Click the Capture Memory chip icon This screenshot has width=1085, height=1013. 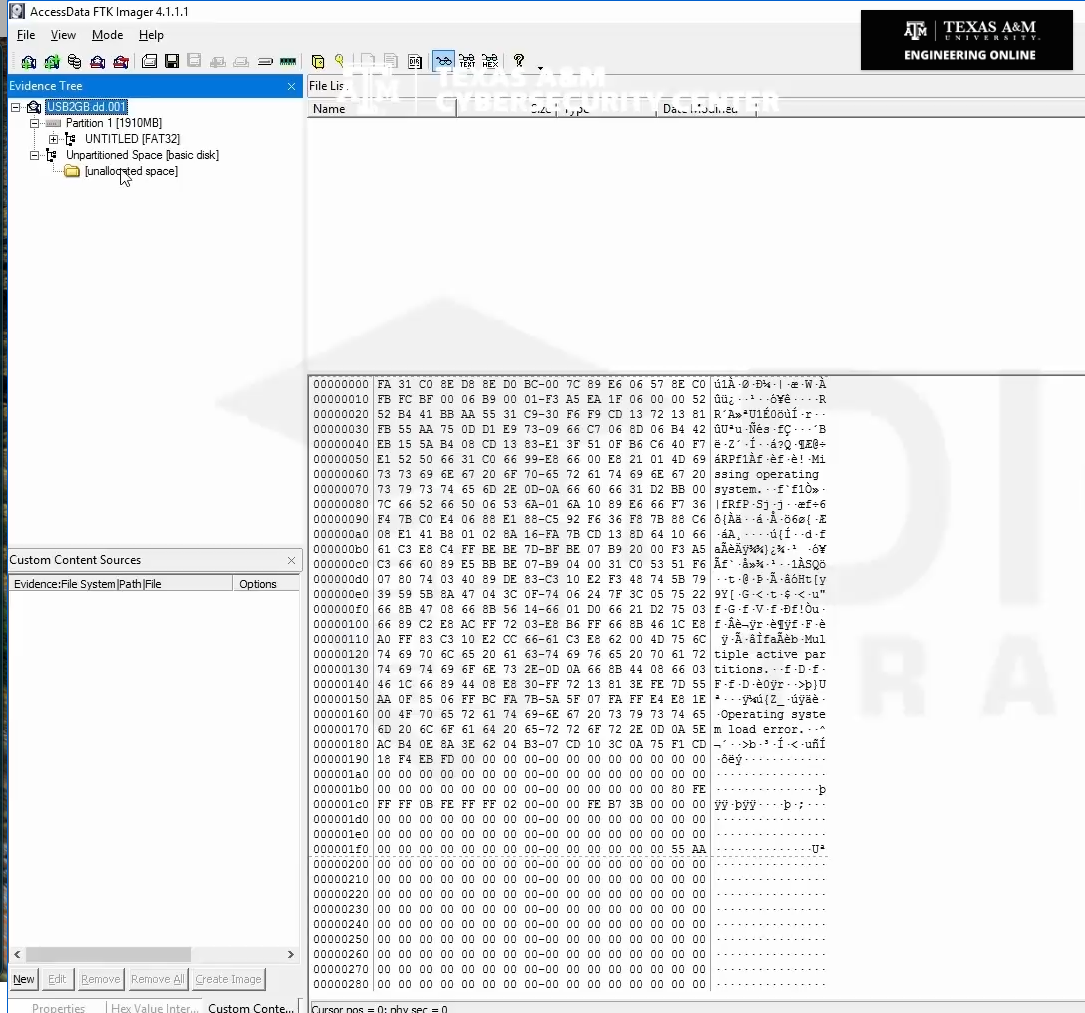coord(288,62)
